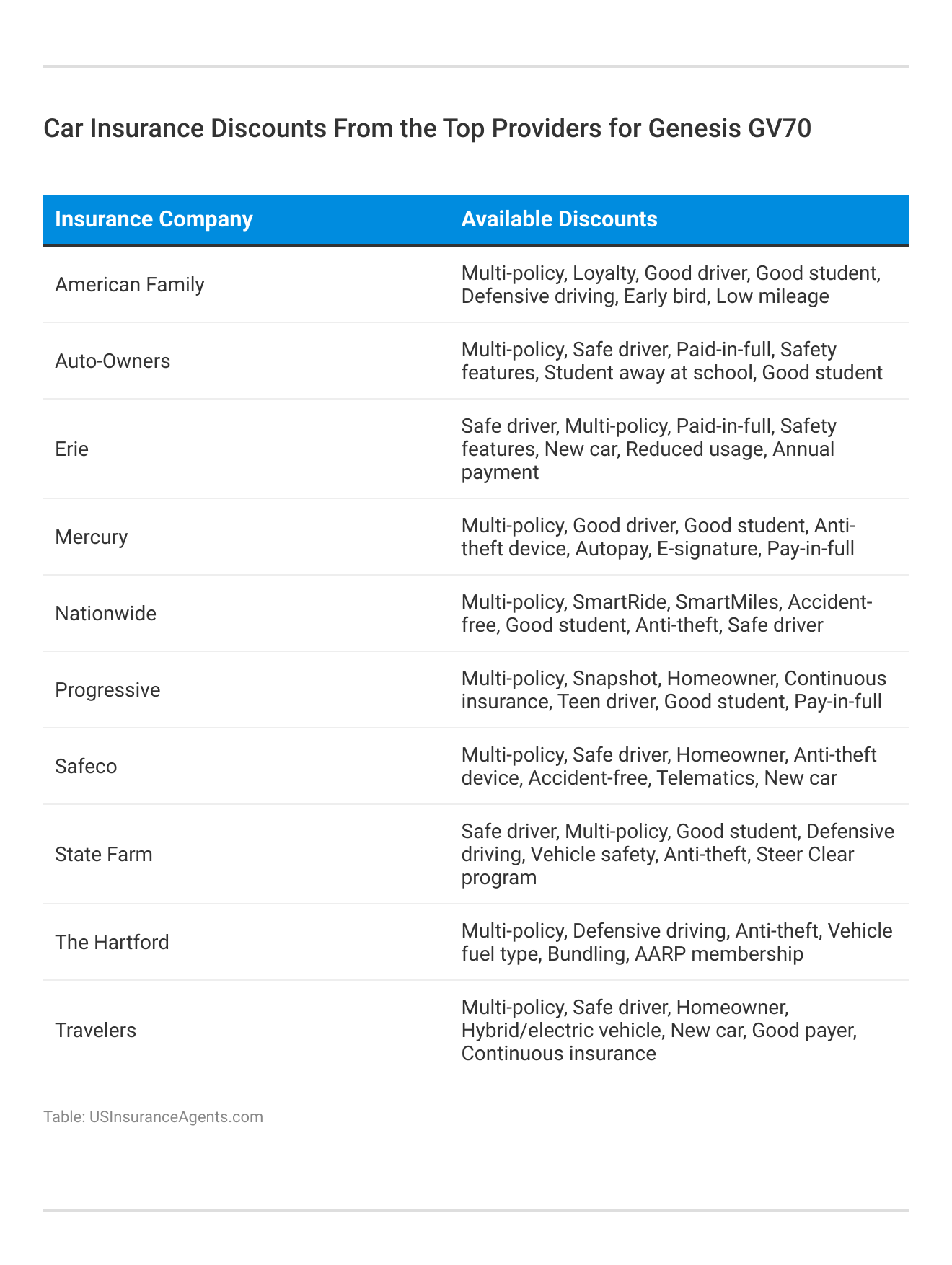Select the Auto-Owners row label
The height and width of the screenshot is (1265, 952).
pos(113,361)
